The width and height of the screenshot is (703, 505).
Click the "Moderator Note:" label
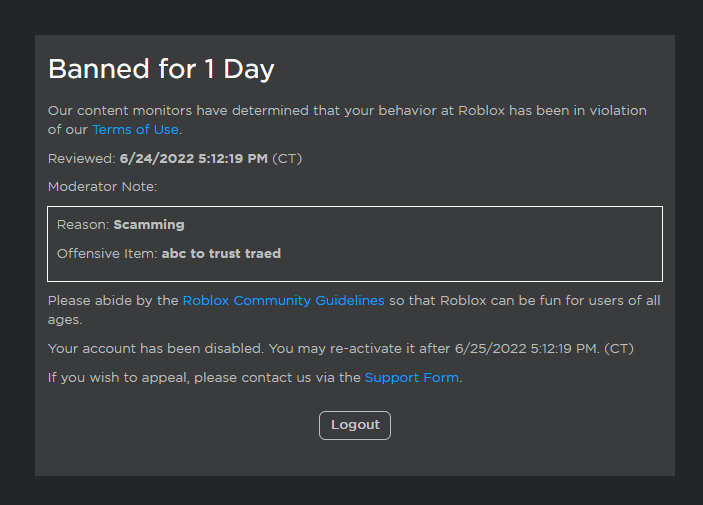point(102,186)
